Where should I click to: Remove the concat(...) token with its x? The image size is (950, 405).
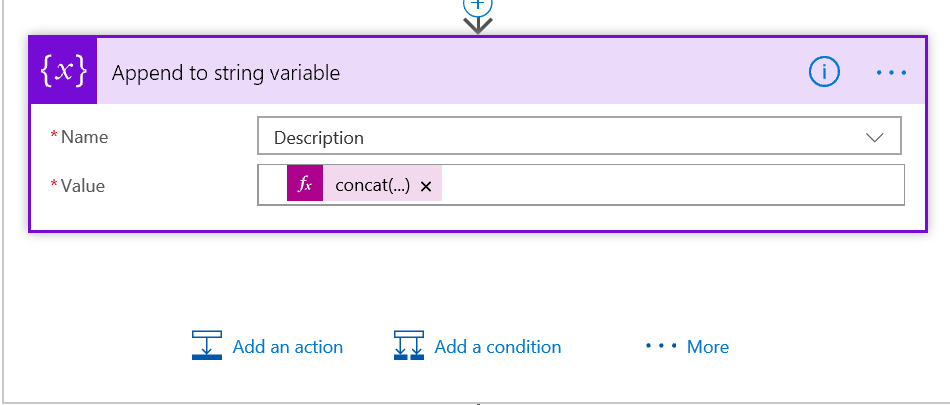(x=426, y=186)
